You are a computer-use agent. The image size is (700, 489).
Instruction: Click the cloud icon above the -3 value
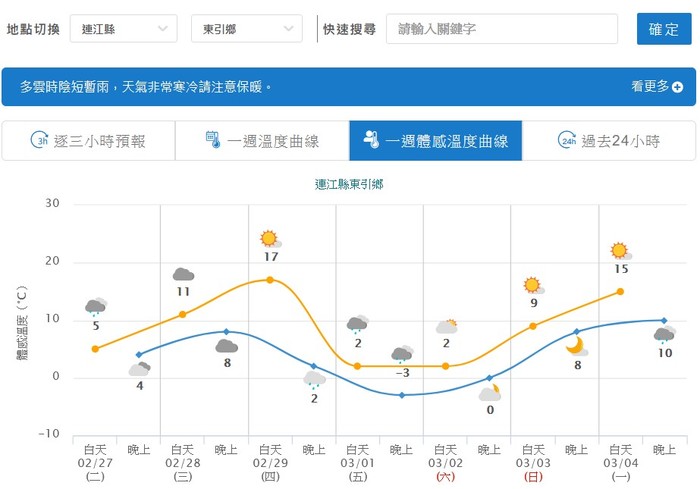402,354
